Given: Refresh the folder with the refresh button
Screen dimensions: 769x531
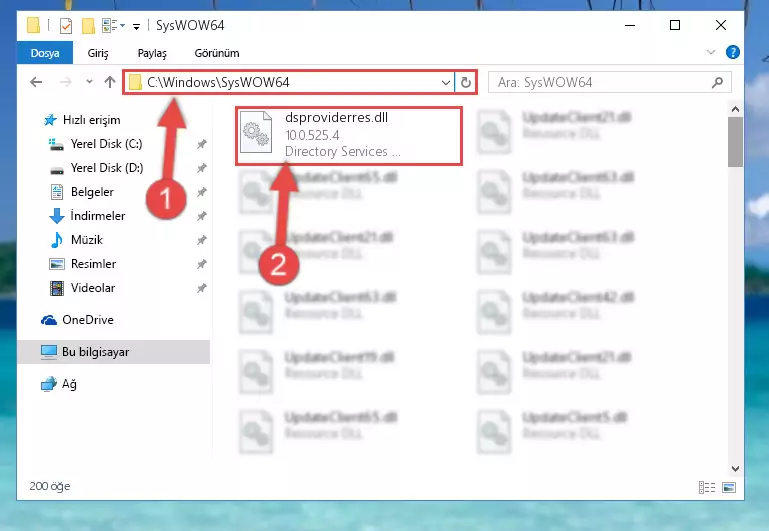Looking at the screenshot, I should point(466,82).
